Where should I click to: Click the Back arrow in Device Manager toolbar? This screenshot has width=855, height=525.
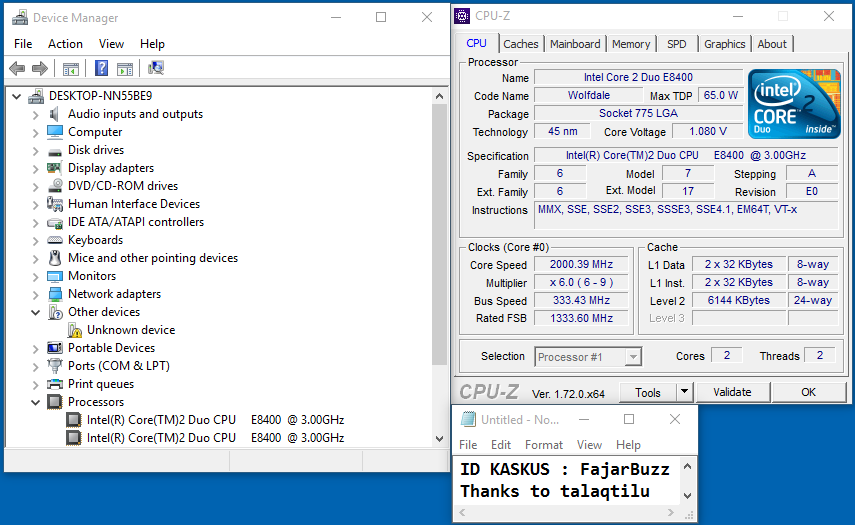click(17, 68)
